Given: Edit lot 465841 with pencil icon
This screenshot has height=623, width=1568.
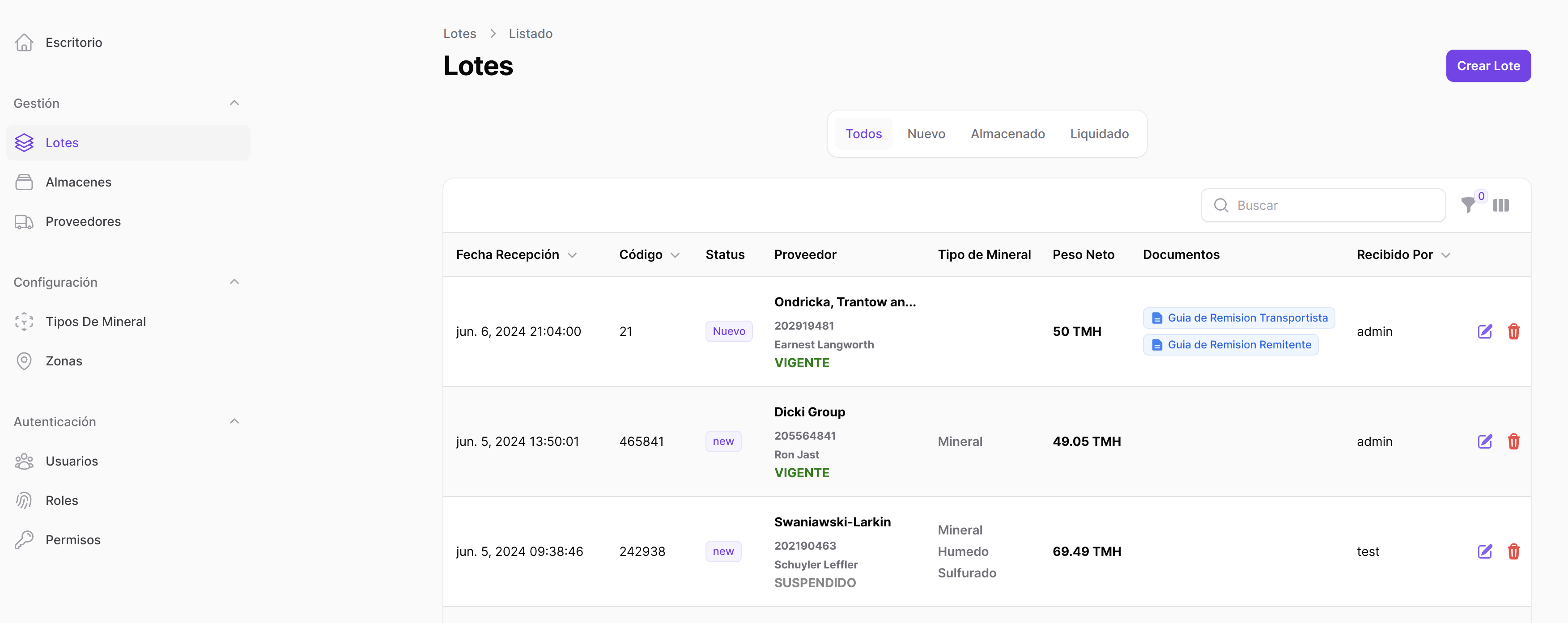Looking at the screenshot, I should pos(1485,442).
